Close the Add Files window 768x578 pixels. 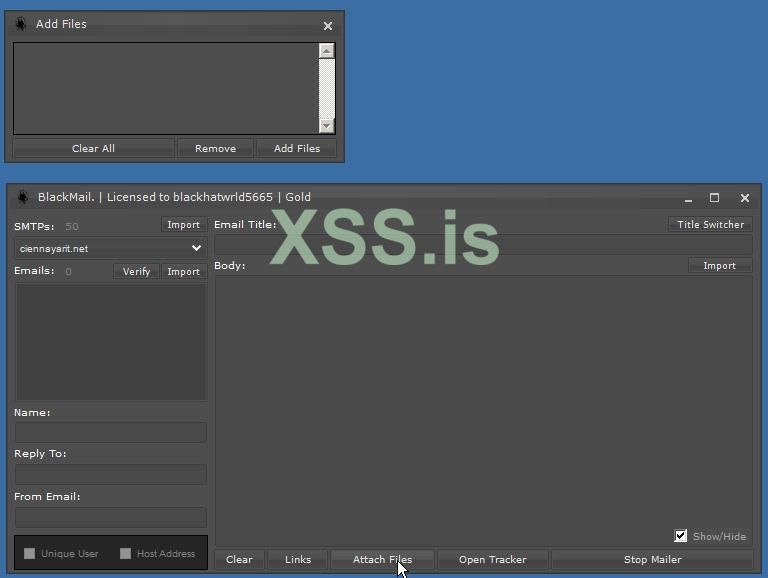click(328, 26)
